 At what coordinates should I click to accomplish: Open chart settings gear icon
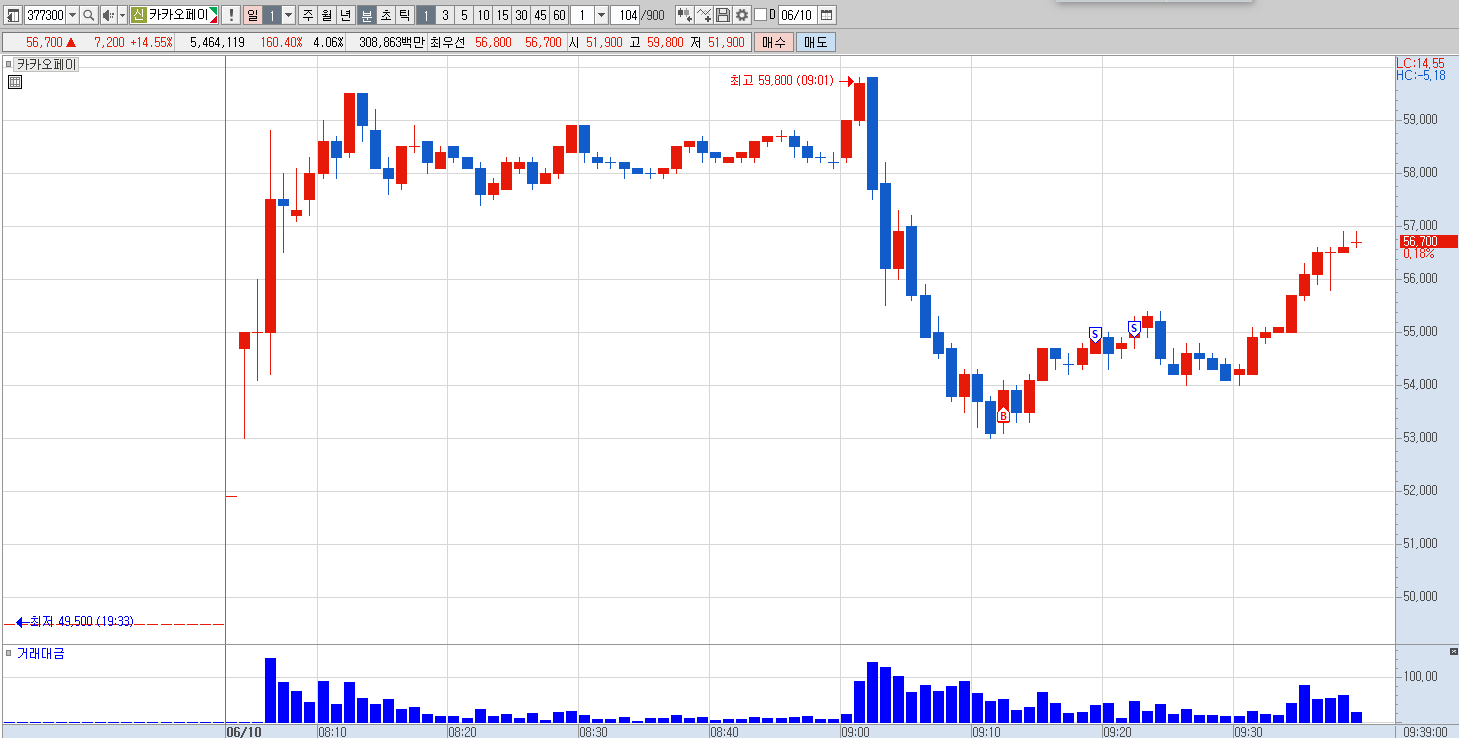[x=742, y=15]
